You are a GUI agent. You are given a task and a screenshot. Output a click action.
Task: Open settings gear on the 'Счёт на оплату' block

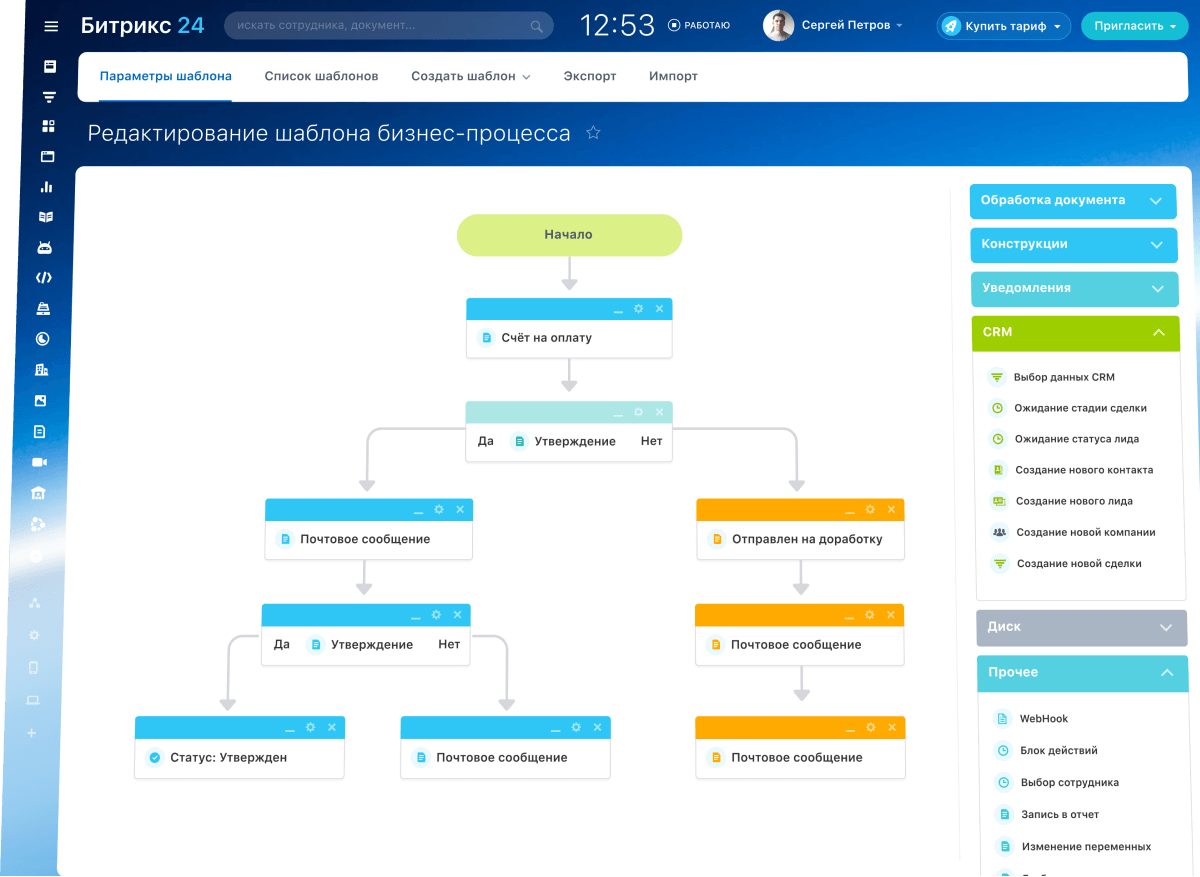(637, 310)
